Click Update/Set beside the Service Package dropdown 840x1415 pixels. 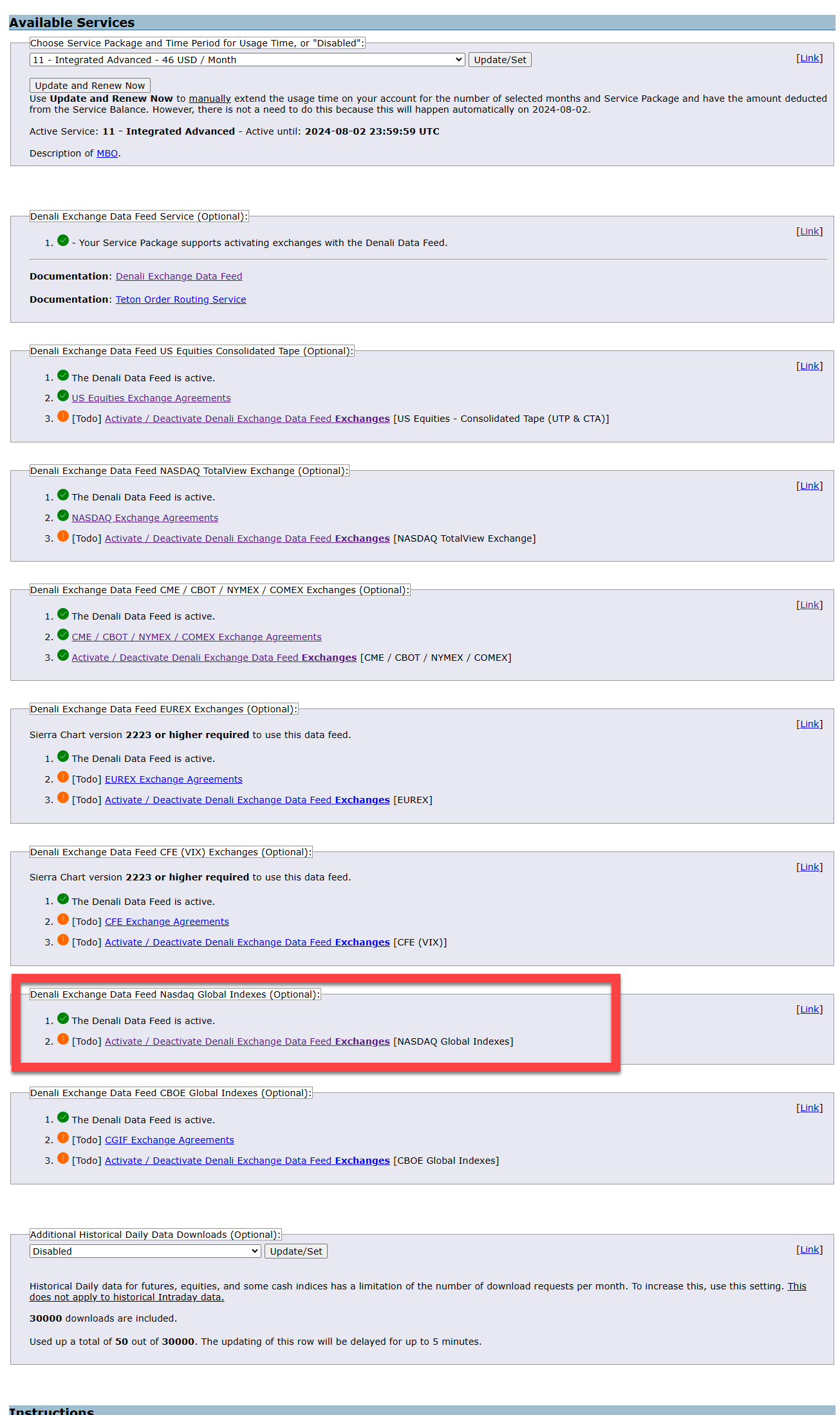point(500,60)
